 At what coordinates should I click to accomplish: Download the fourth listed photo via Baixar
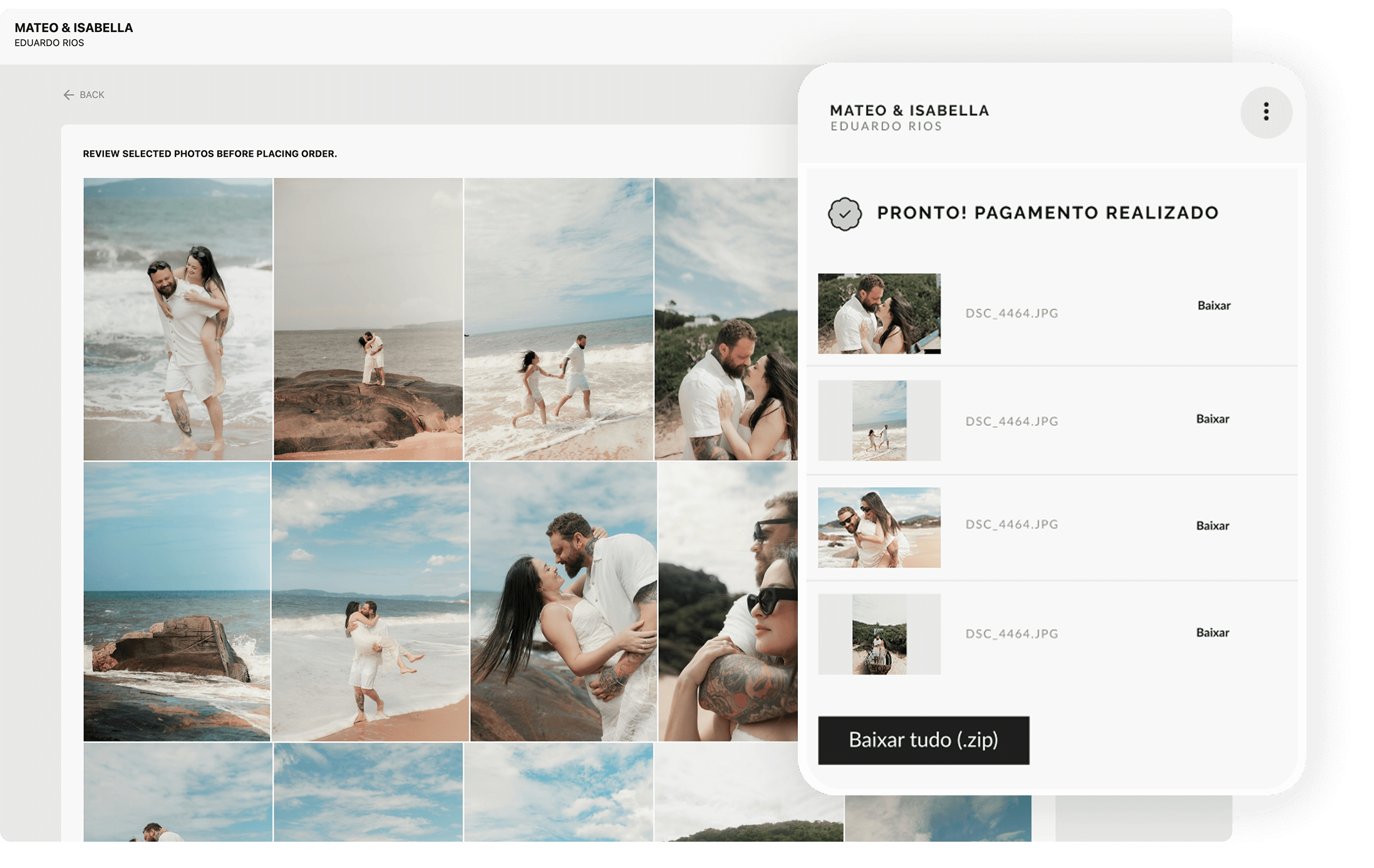[1212, 633]
